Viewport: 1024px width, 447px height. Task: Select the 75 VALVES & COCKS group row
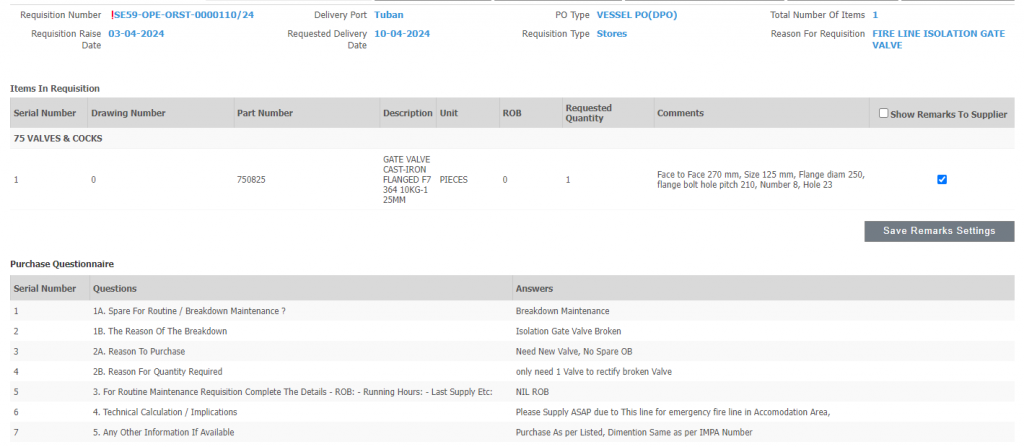pyautogui.click(x=58, y=138)
